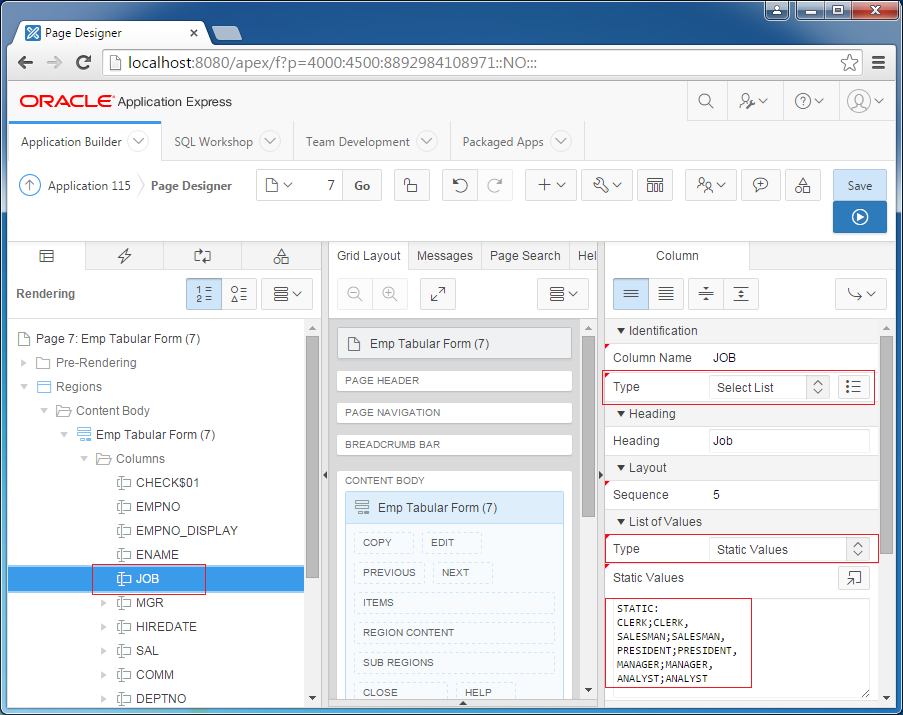
Task: Collapse the Identification property group
Action: point(621,331)
